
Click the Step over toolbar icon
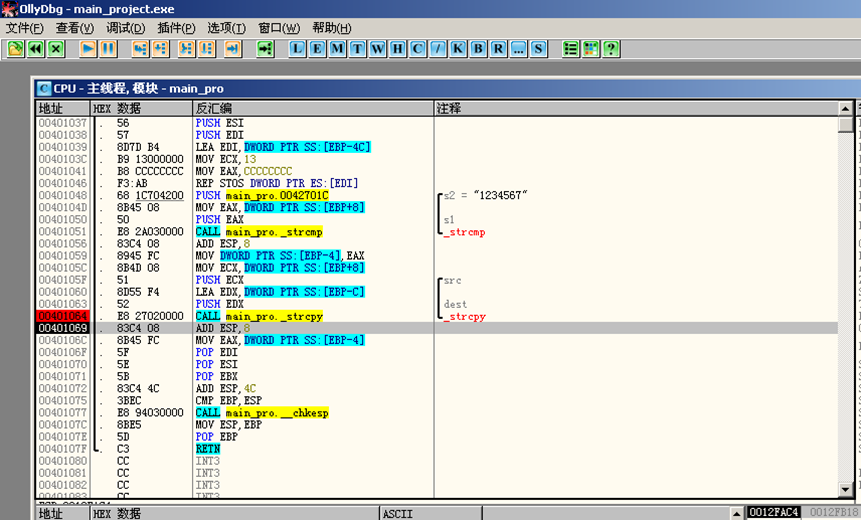(161, 48)
